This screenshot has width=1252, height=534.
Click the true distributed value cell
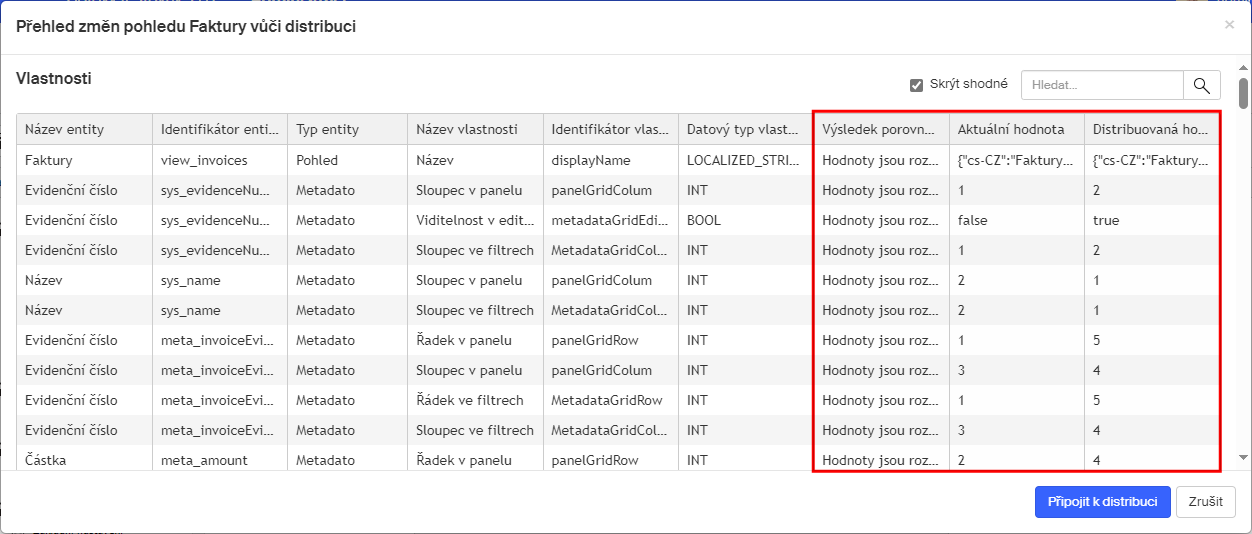pyautogui.click(x=1152, y=220)
